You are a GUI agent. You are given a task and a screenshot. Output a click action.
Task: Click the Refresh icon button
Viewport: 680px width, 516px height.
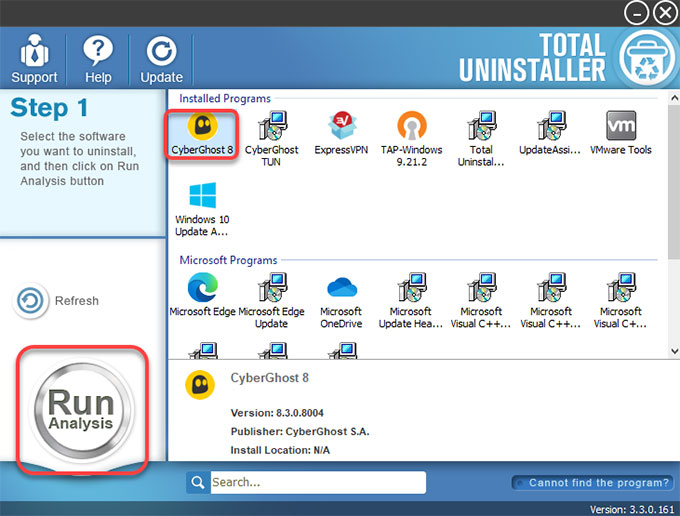(x=30, y=300)
